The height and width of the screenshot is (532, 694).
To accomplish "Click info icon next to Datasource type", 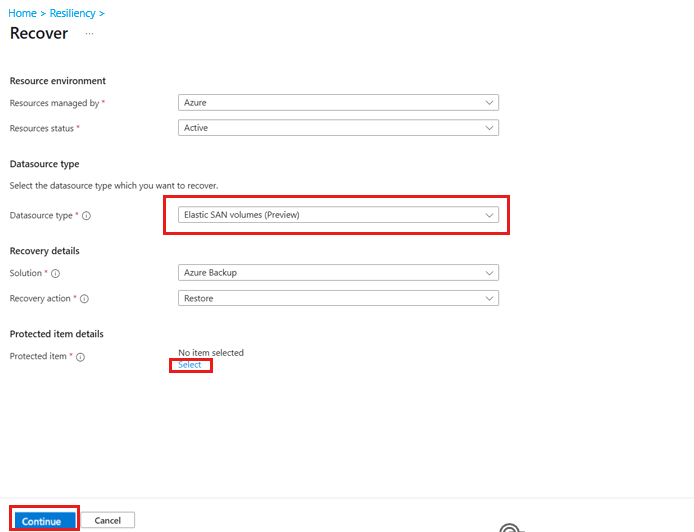I will [x=86, y=216].
